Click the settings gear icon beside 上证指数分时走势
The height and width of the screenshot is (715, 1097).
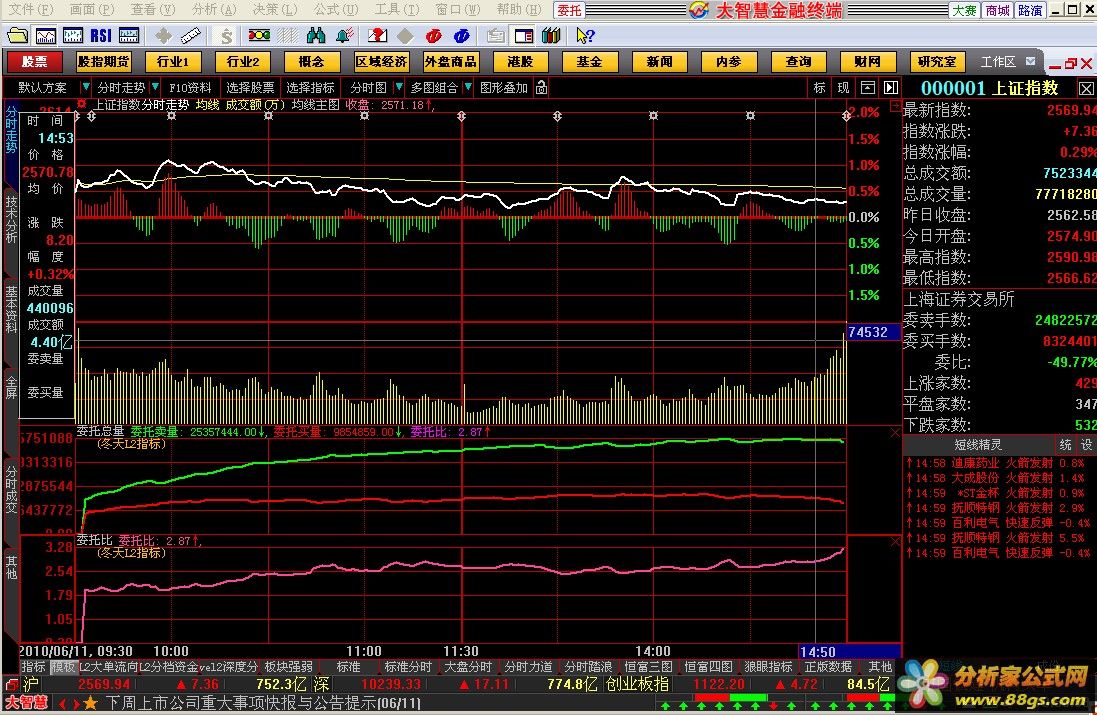tap(82, 104)
